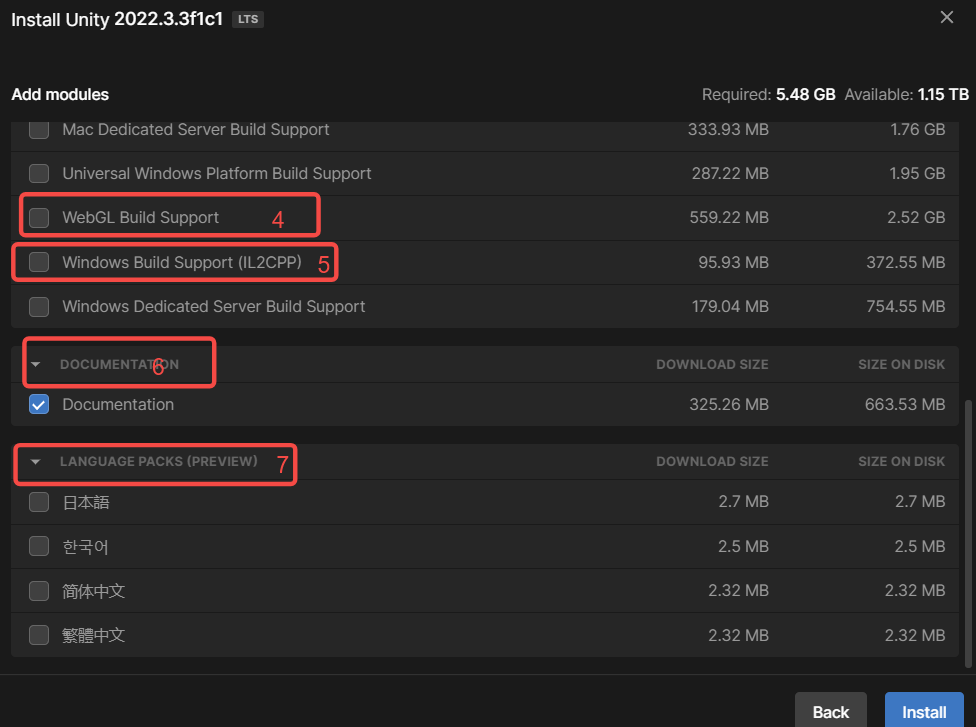
Task: Click the Documentation module row label
Action: 118,404
